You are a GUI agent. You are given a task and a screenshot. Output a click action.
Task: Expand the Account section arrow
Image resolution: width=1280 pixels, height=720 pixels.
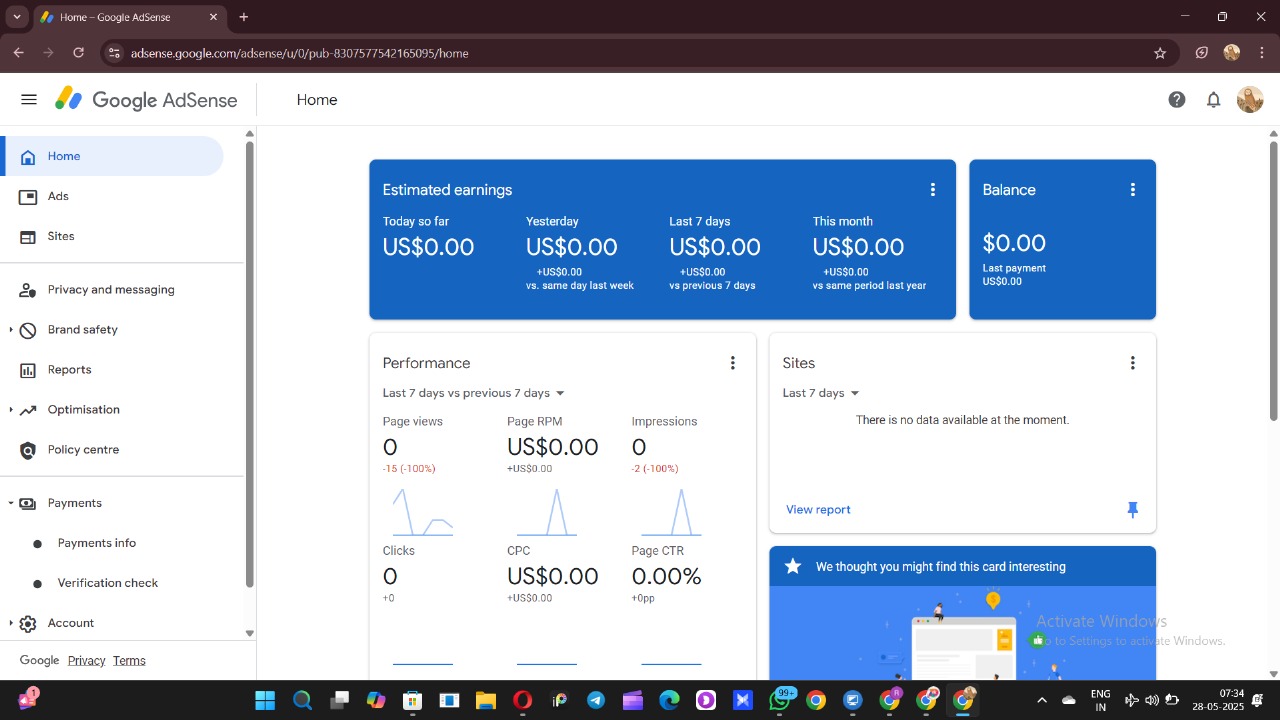(11, 623)
